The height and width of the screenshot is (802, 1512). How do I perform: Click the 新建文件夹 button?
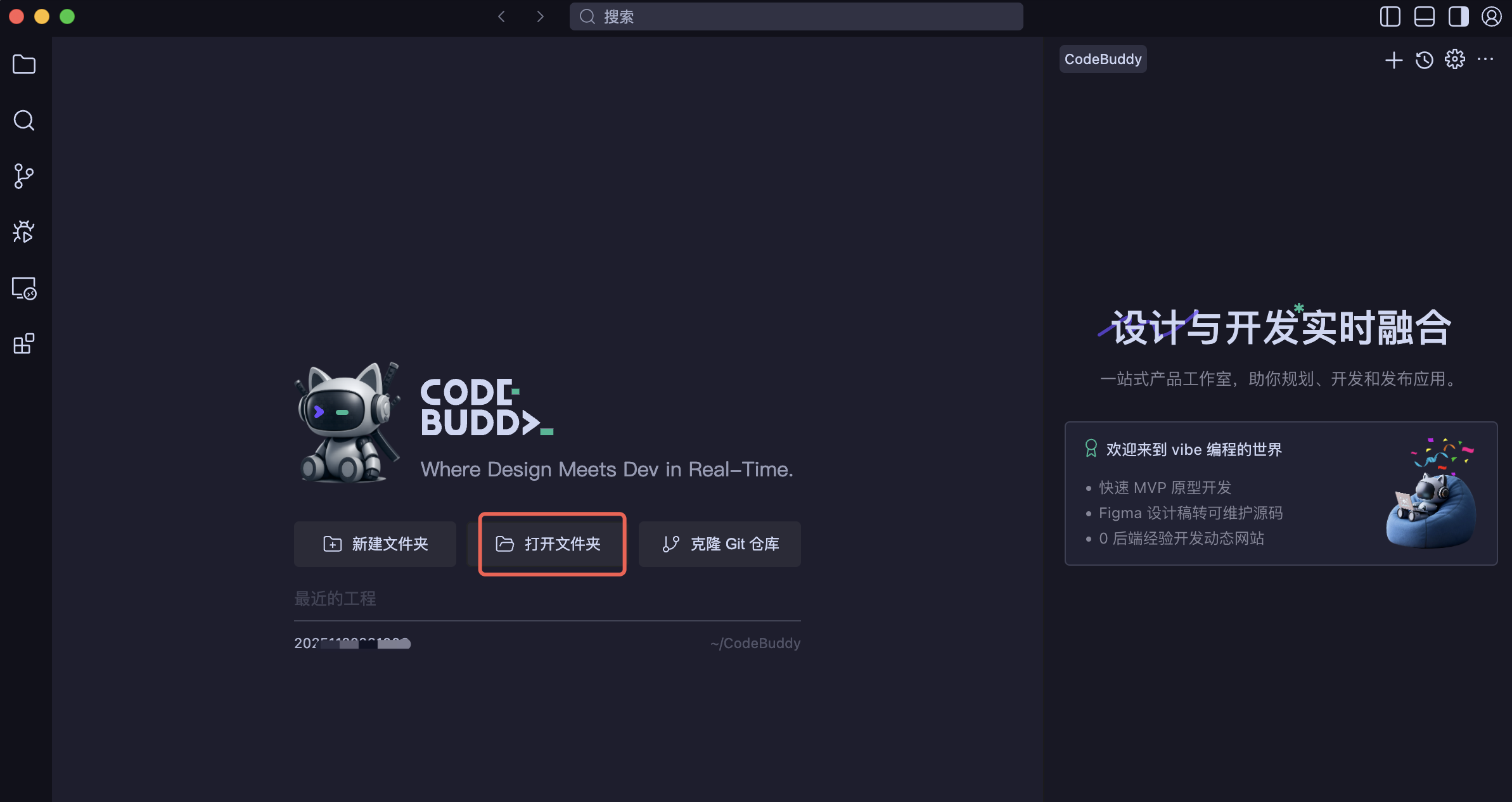coord(375,544)
